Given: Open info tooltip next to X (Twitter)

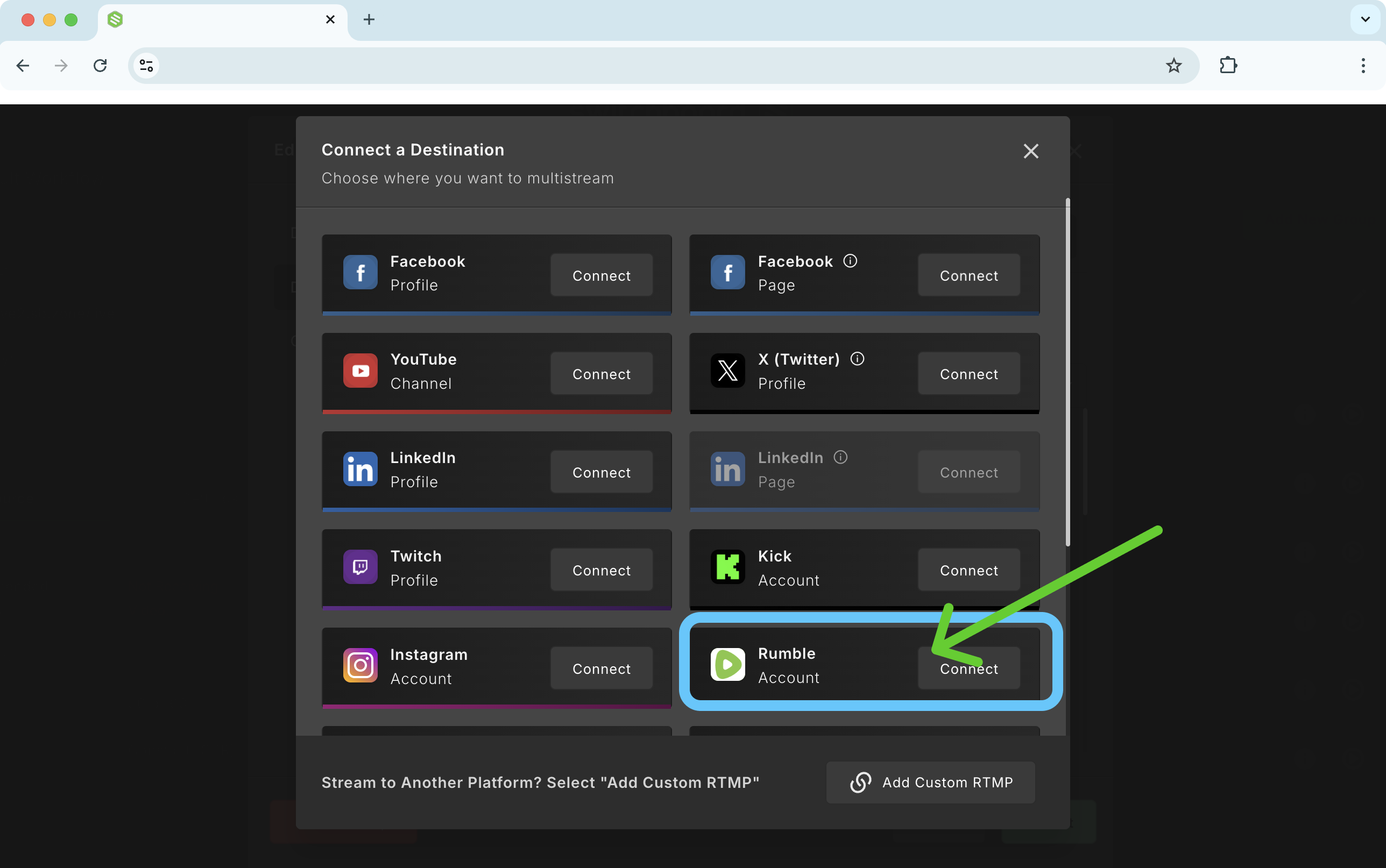Looking at the screenshot, I should coord(857,359).
